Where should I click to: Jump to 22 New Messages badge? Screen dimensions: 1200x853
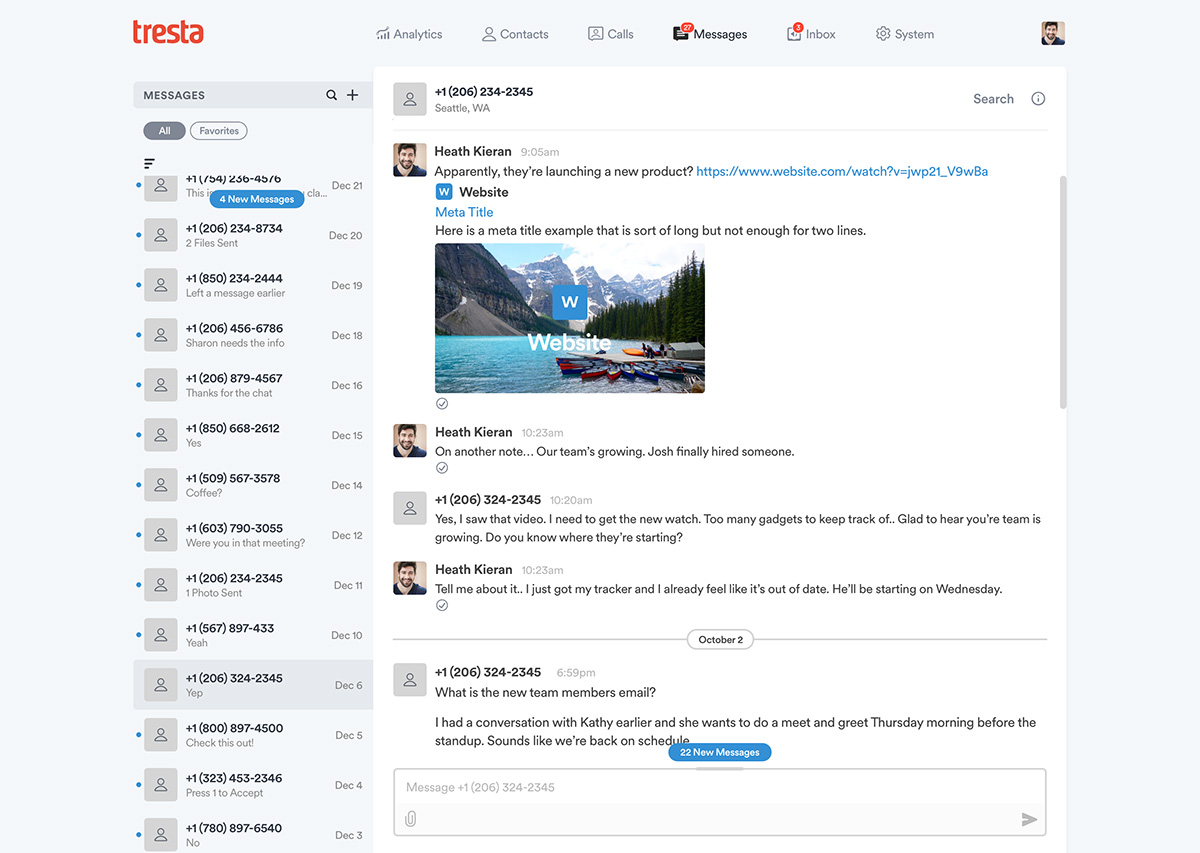(x=720, y=752)
